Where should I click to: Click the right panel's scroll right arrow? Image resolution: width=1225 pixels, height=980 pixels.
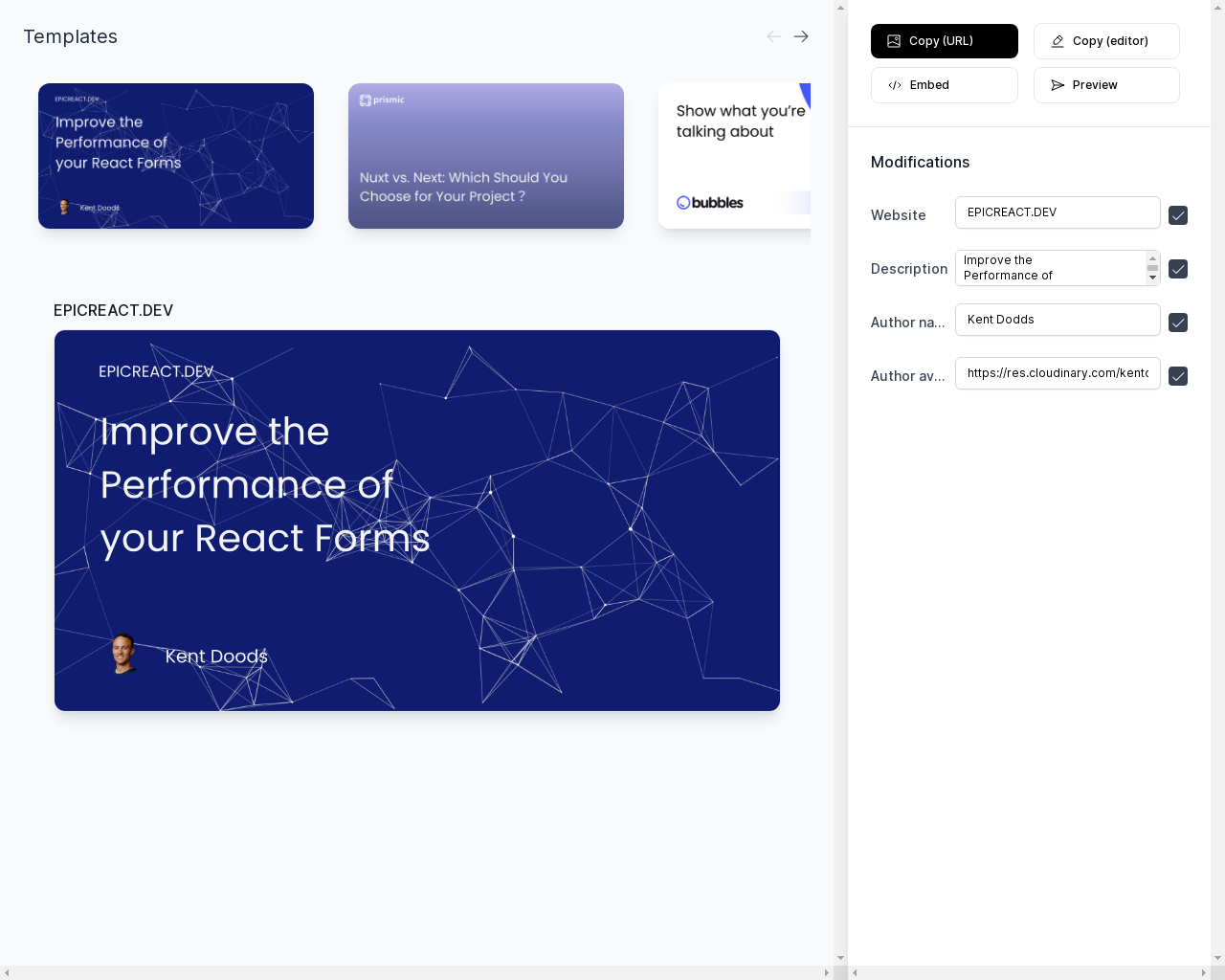pos(1203,972)
